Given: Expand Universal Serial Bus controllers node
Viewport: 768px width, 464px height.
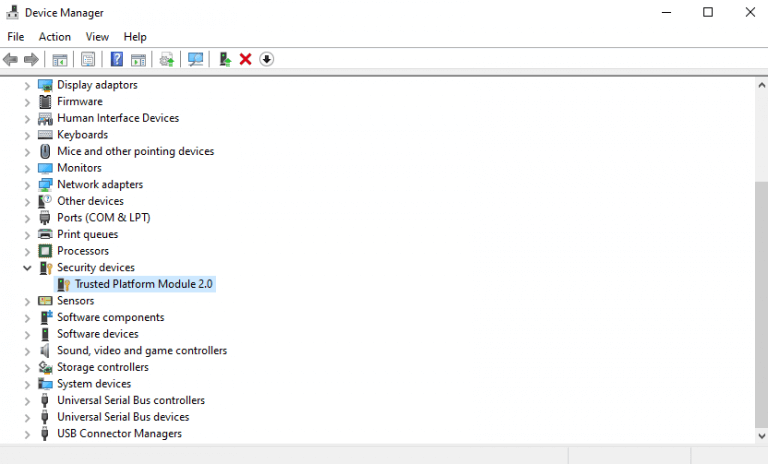Looking at the screenshot, I should (27, 401).
